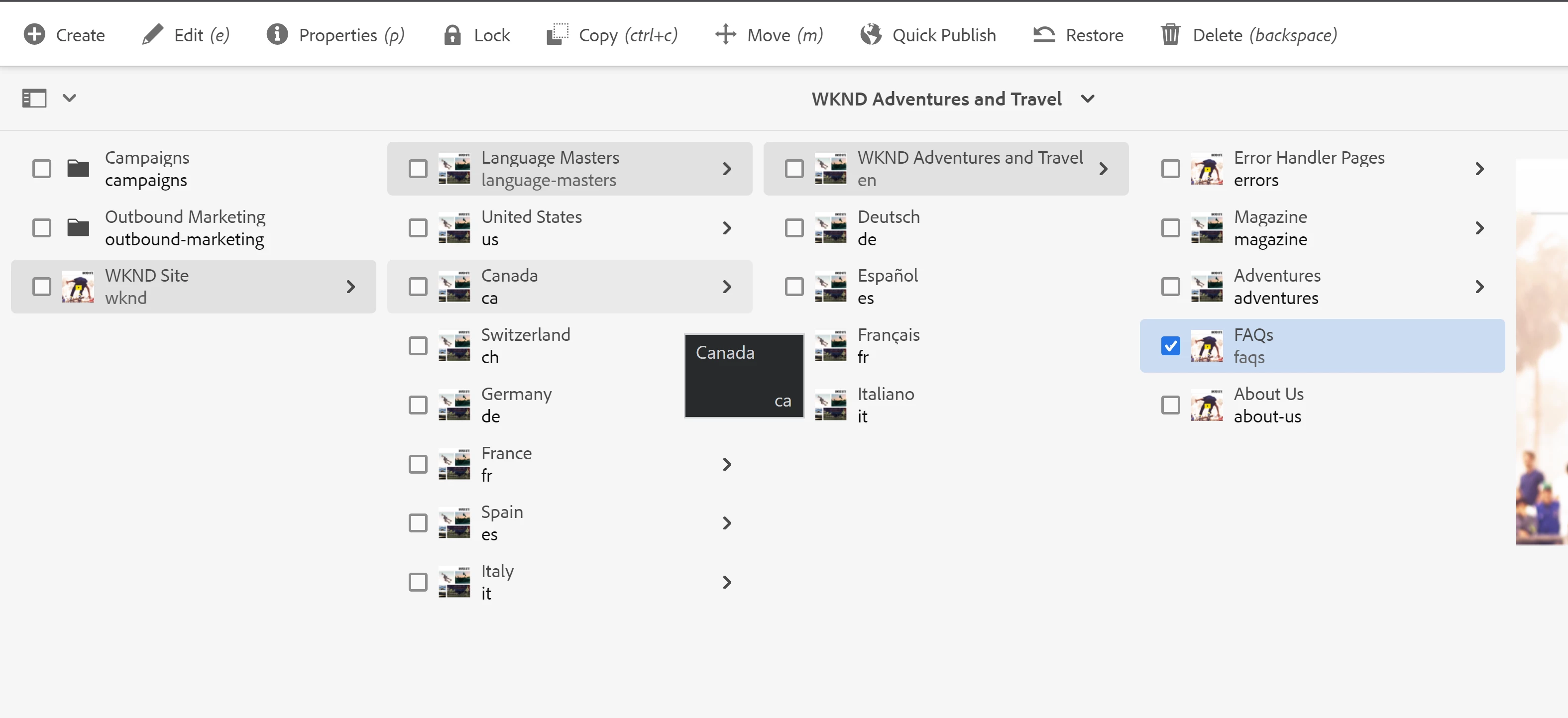1568x718 pixels.
Task: Expand the Magazine page chevron
Action: click(x=1479, y=227)
